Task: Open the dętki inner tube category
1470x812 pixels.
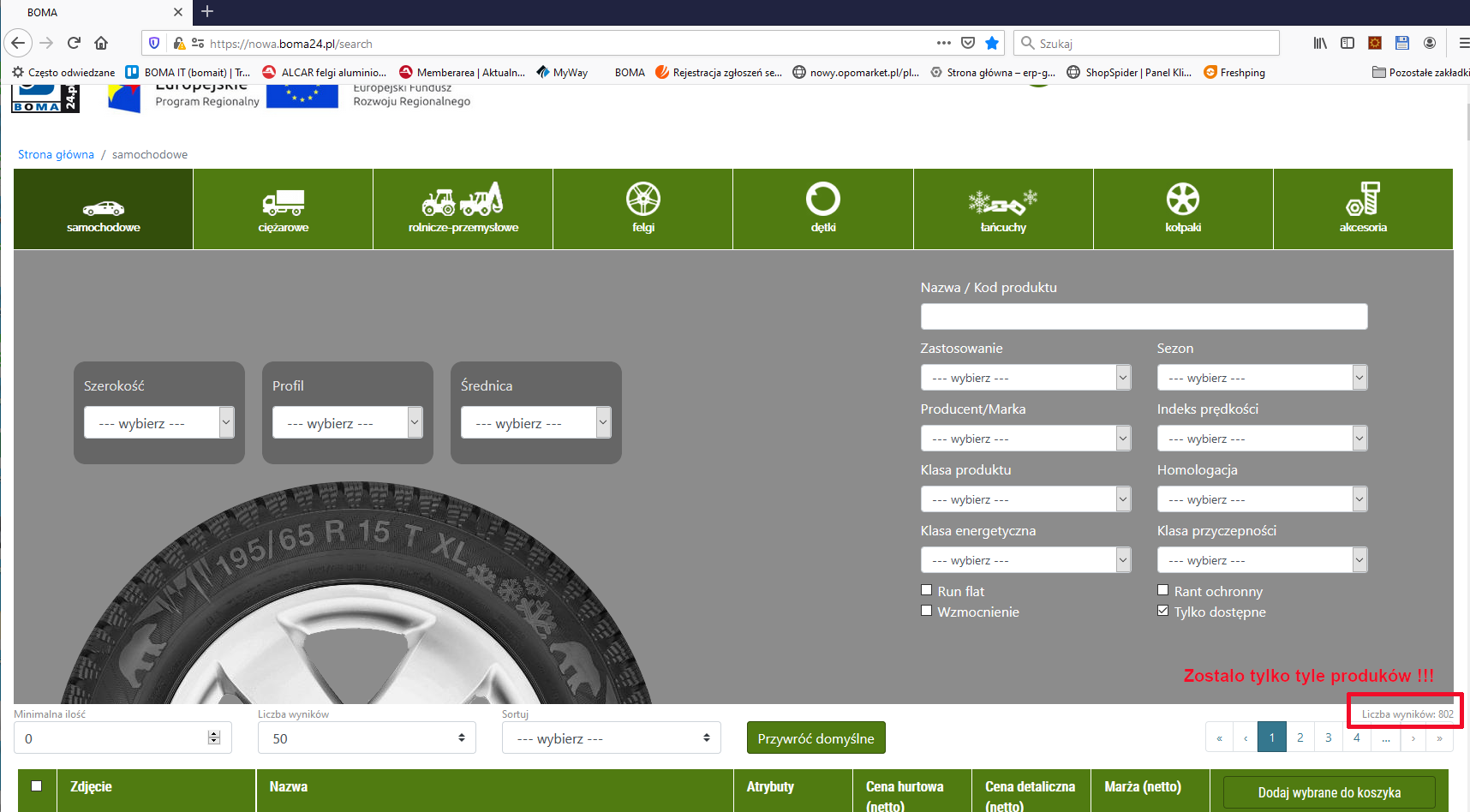Action: [822, 209]
